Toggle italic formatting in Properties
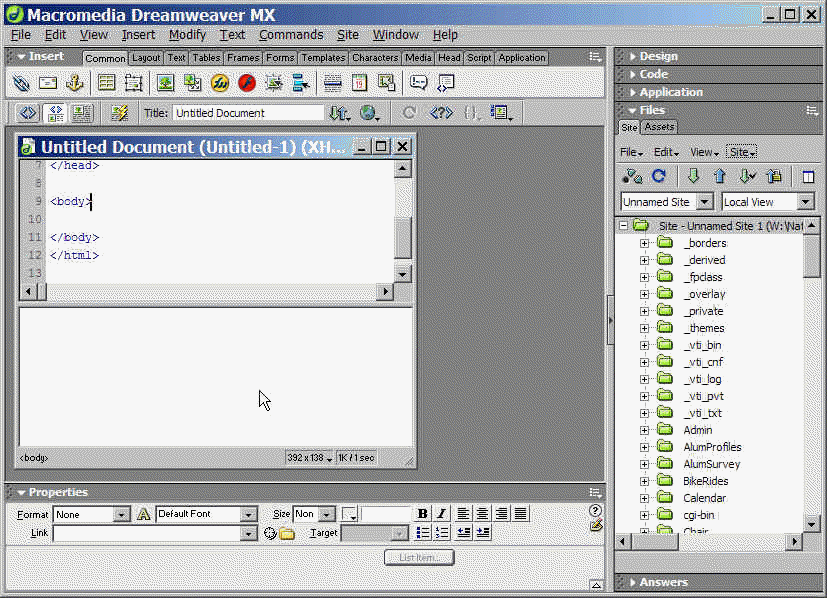This screenshot has height=598, width=827. tap(442, 514)
